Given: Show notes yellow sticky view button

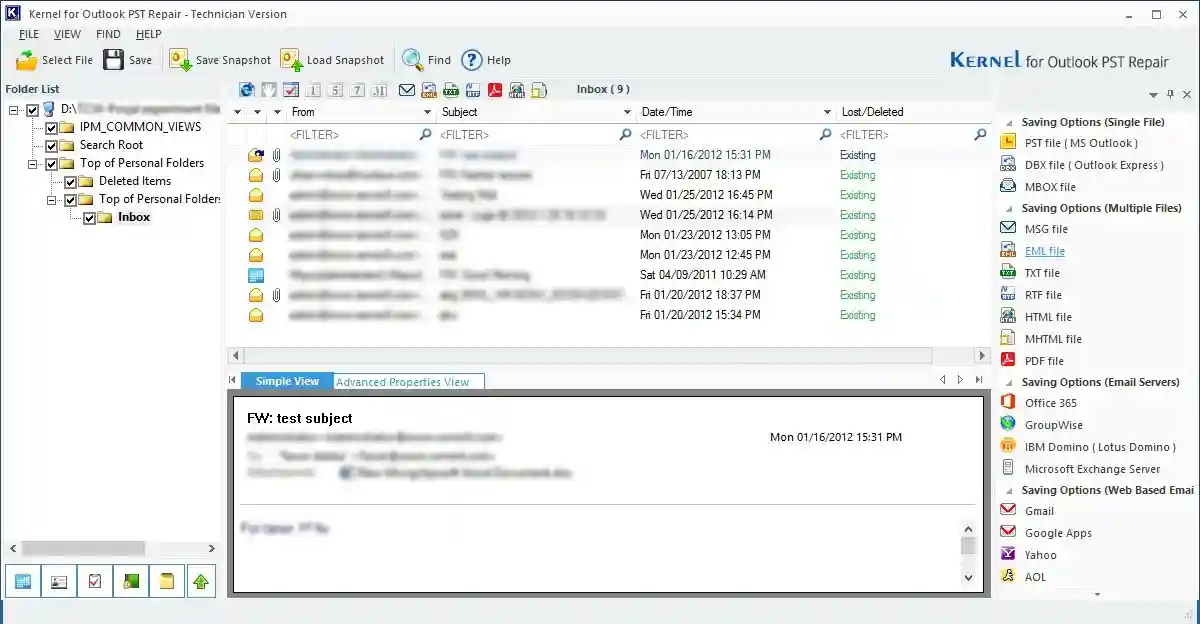Looking at the screenshot, I should coord(167,581).
